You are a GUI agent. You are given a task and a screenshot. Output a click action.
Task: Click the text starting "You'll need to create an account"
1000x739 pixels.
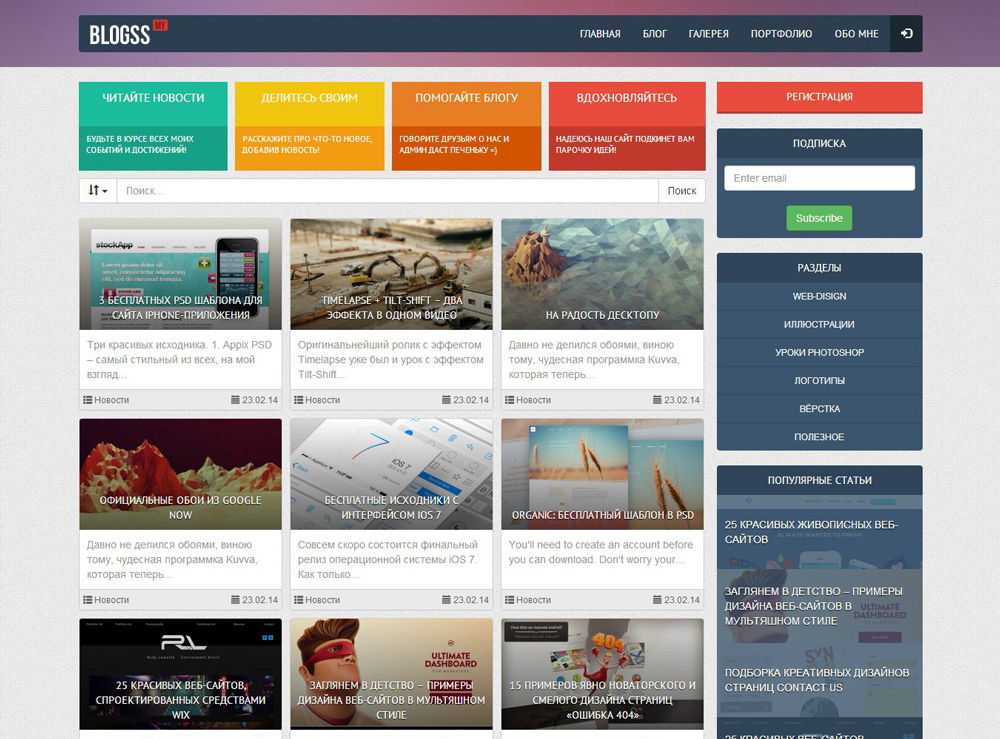(601, 552)
